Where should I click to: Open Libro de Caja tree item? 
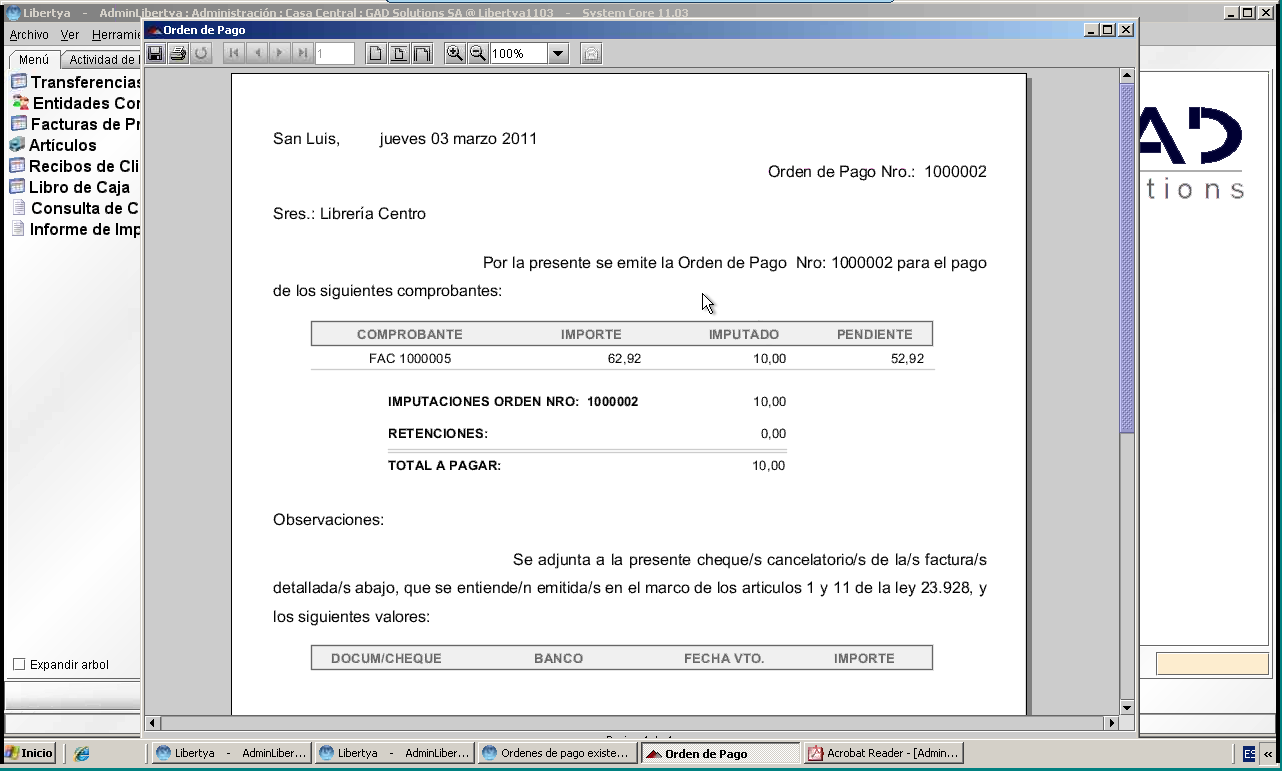70,187
